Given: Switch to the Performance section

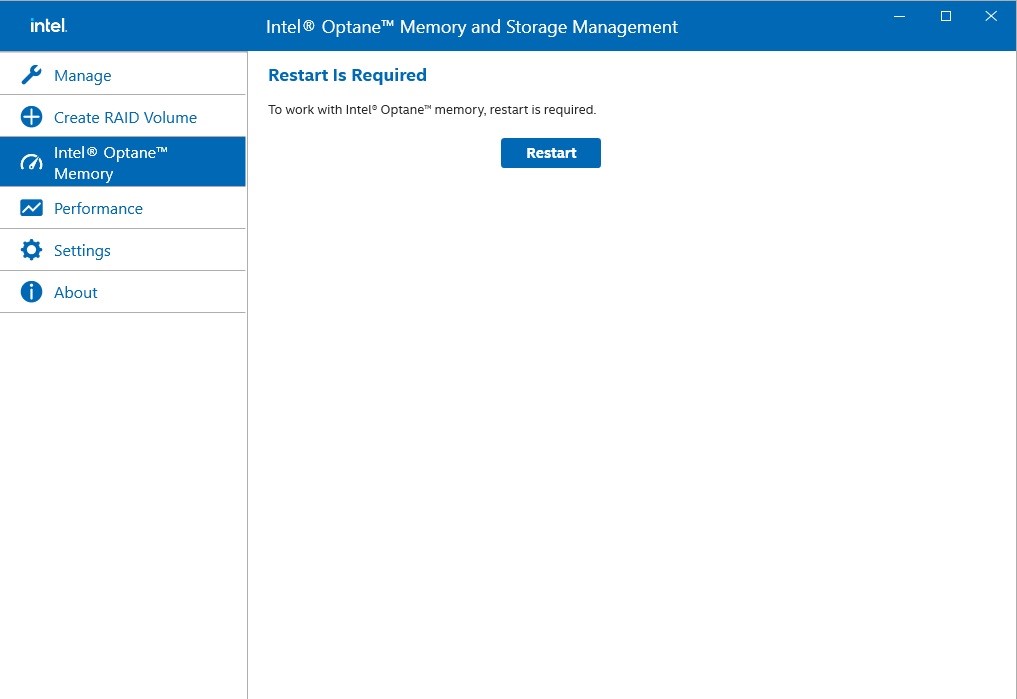Looking at the screenshot, I should [x=98, y=208].
